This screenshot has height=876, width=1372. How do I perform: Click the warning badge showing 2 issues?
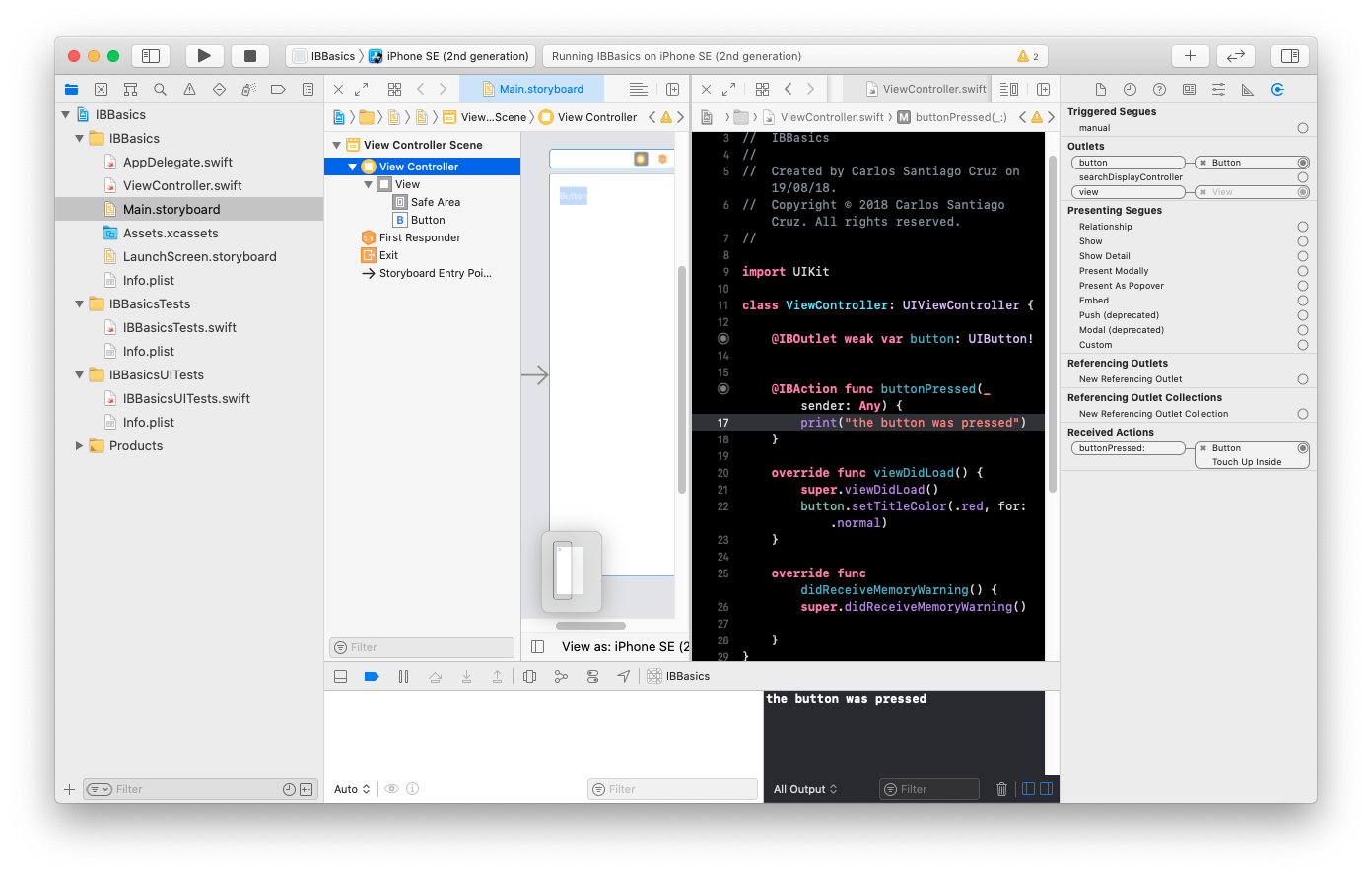point(1028,56)
